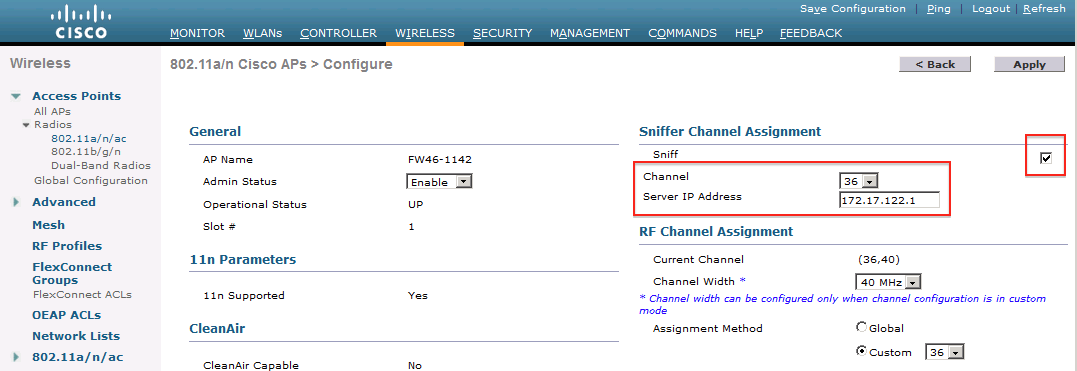Open 802.11b/g/n radios in sidebar
Viewport: 1077px width, 371px height.
[89, 152]
